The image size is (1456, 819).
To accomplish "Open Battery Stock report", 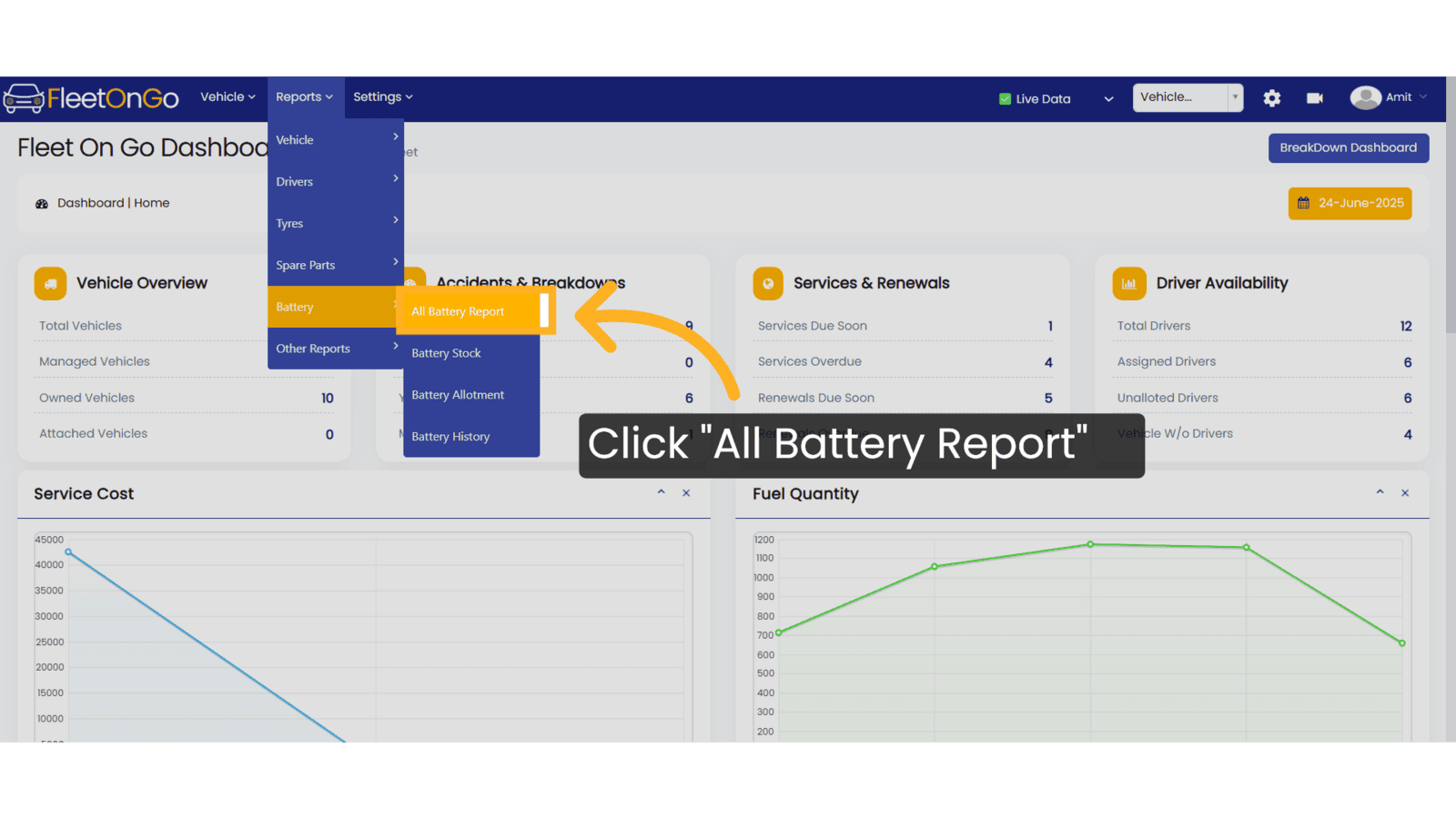I will click(471, 353).
